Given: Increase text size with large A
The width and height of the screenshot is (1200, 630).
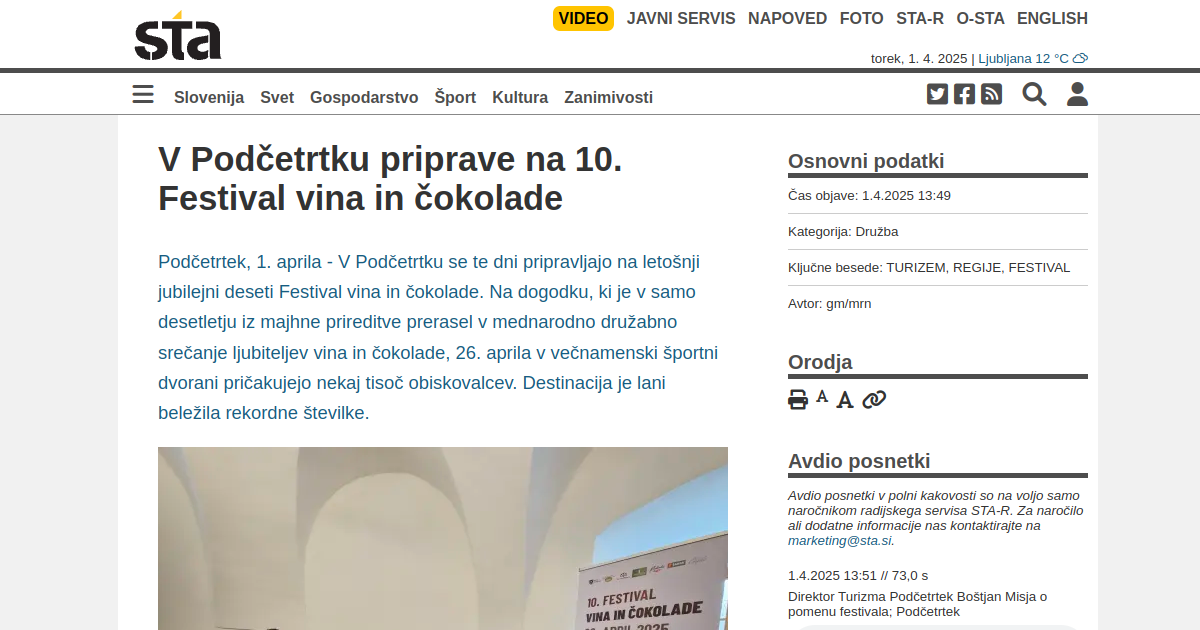Looking at the screenshot, I should pyautogui.click(x=845, y=400).
